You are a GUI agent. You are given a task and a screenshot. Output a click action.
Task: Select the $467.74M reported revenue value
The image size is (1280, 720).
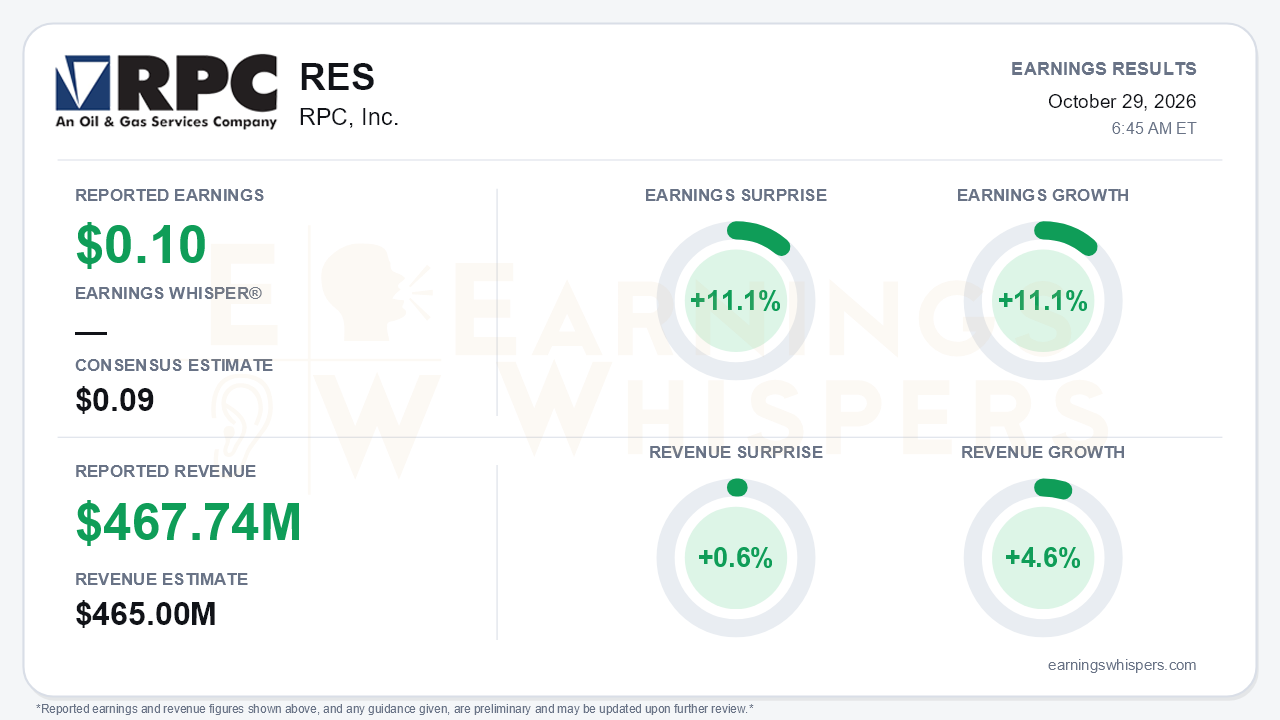pyautogui.click(x=189, y=522)
